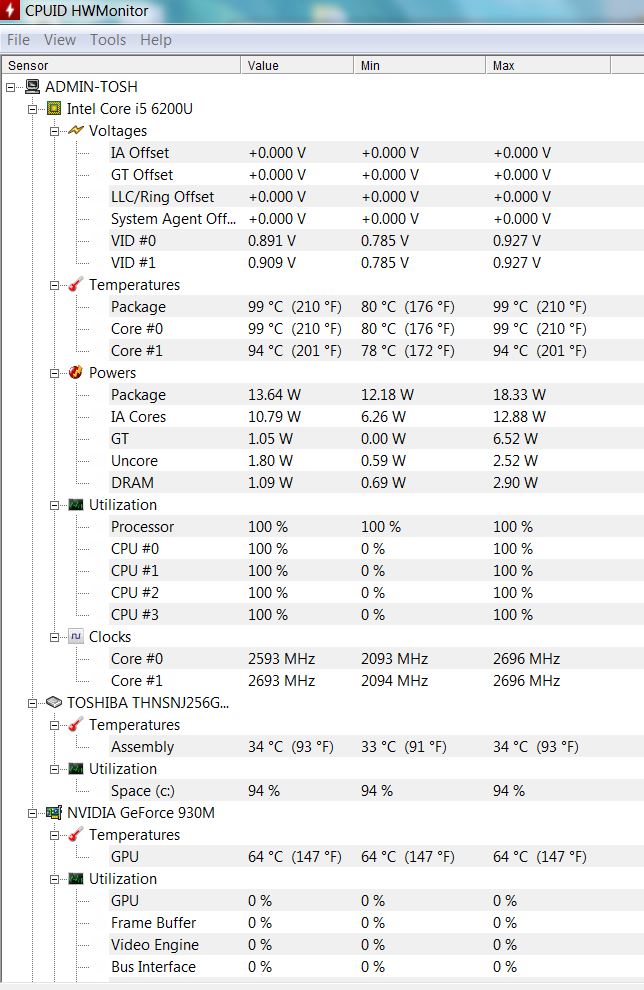
Task: Click the CPU Temperatures thermometer icon
Action: click(76, 285)
